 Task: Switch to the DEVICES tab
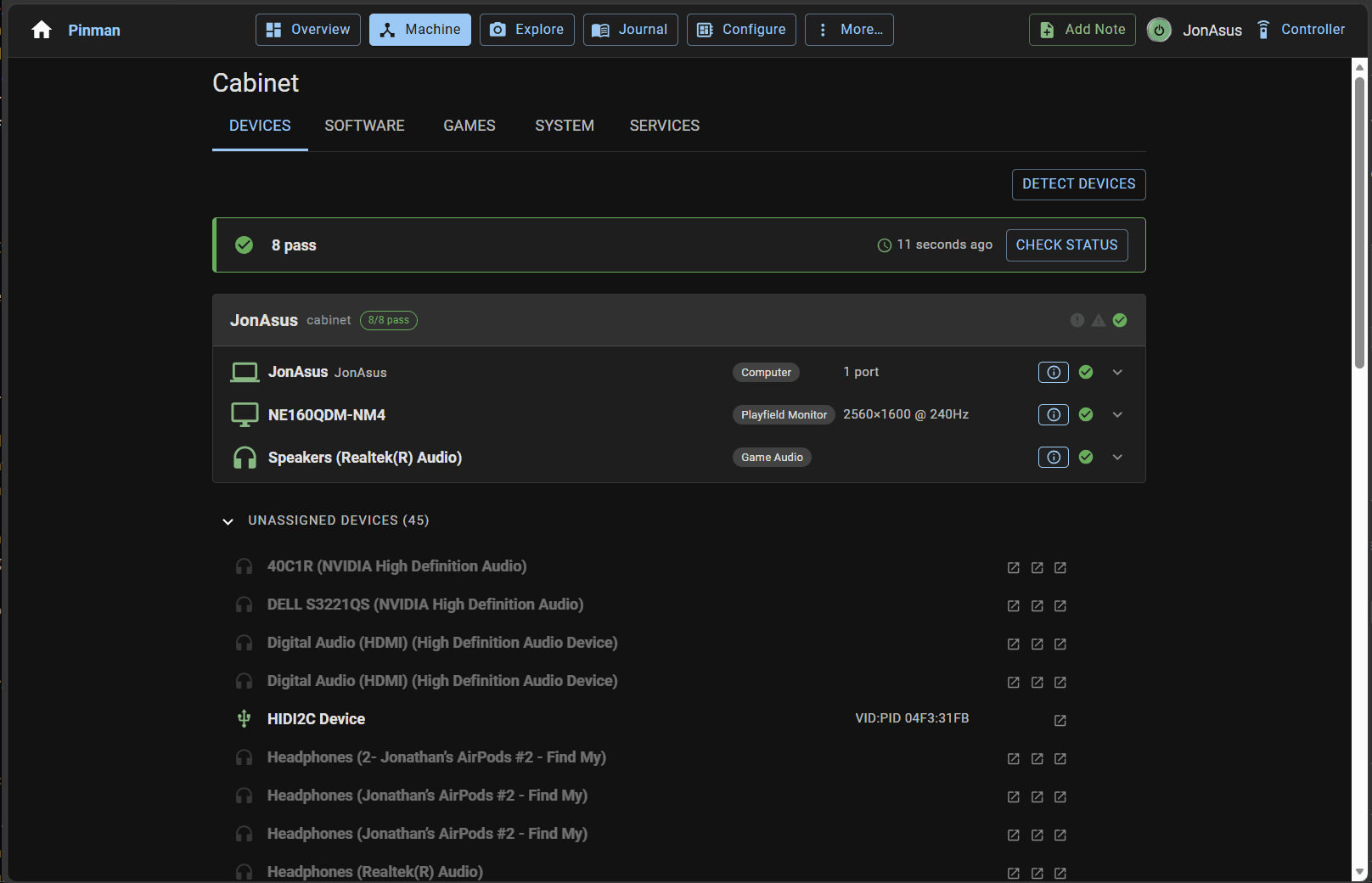pos(260,126)
